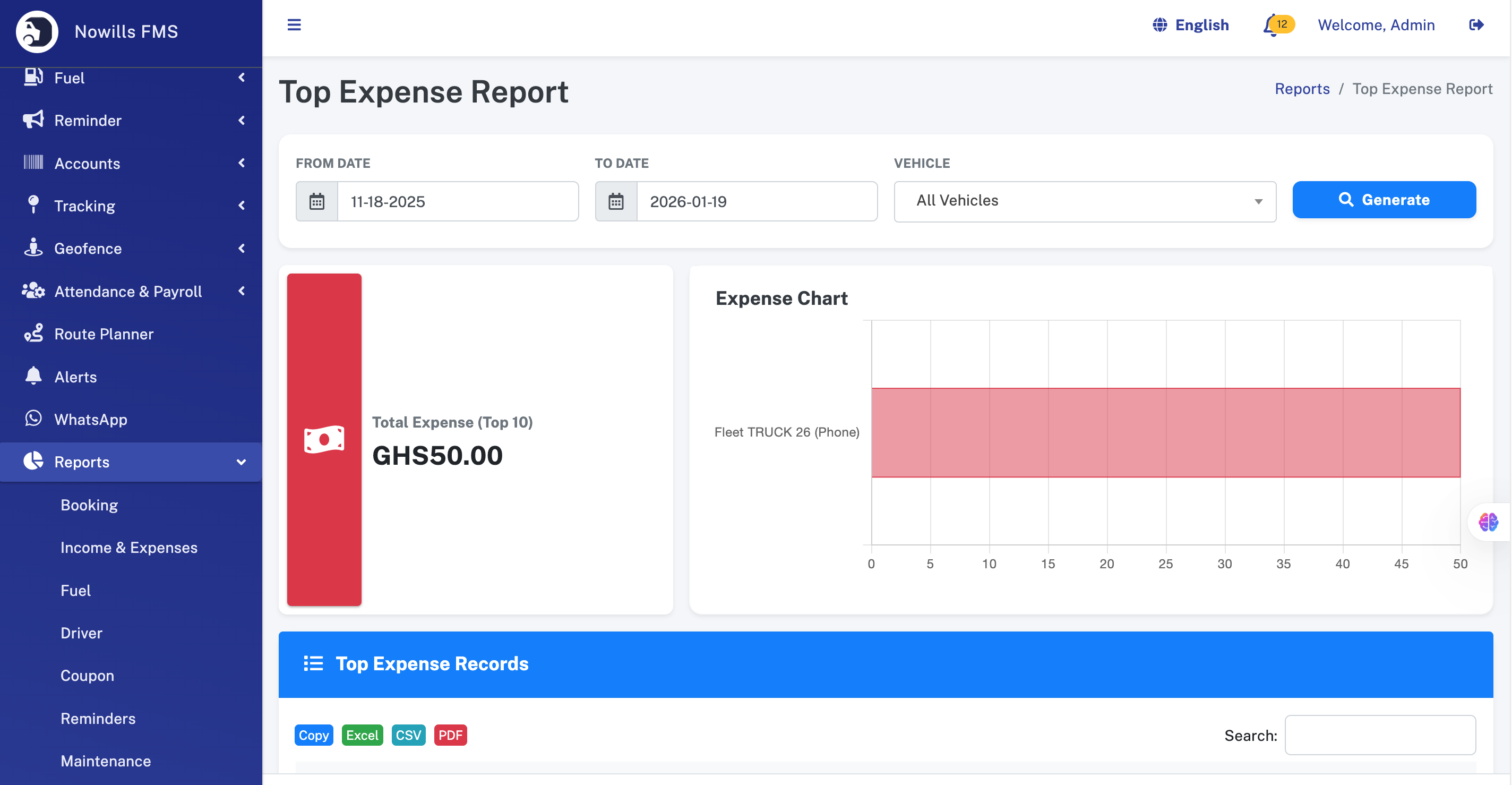Open the Driver report submenu item
The image size is (1512, 785).
81,633
